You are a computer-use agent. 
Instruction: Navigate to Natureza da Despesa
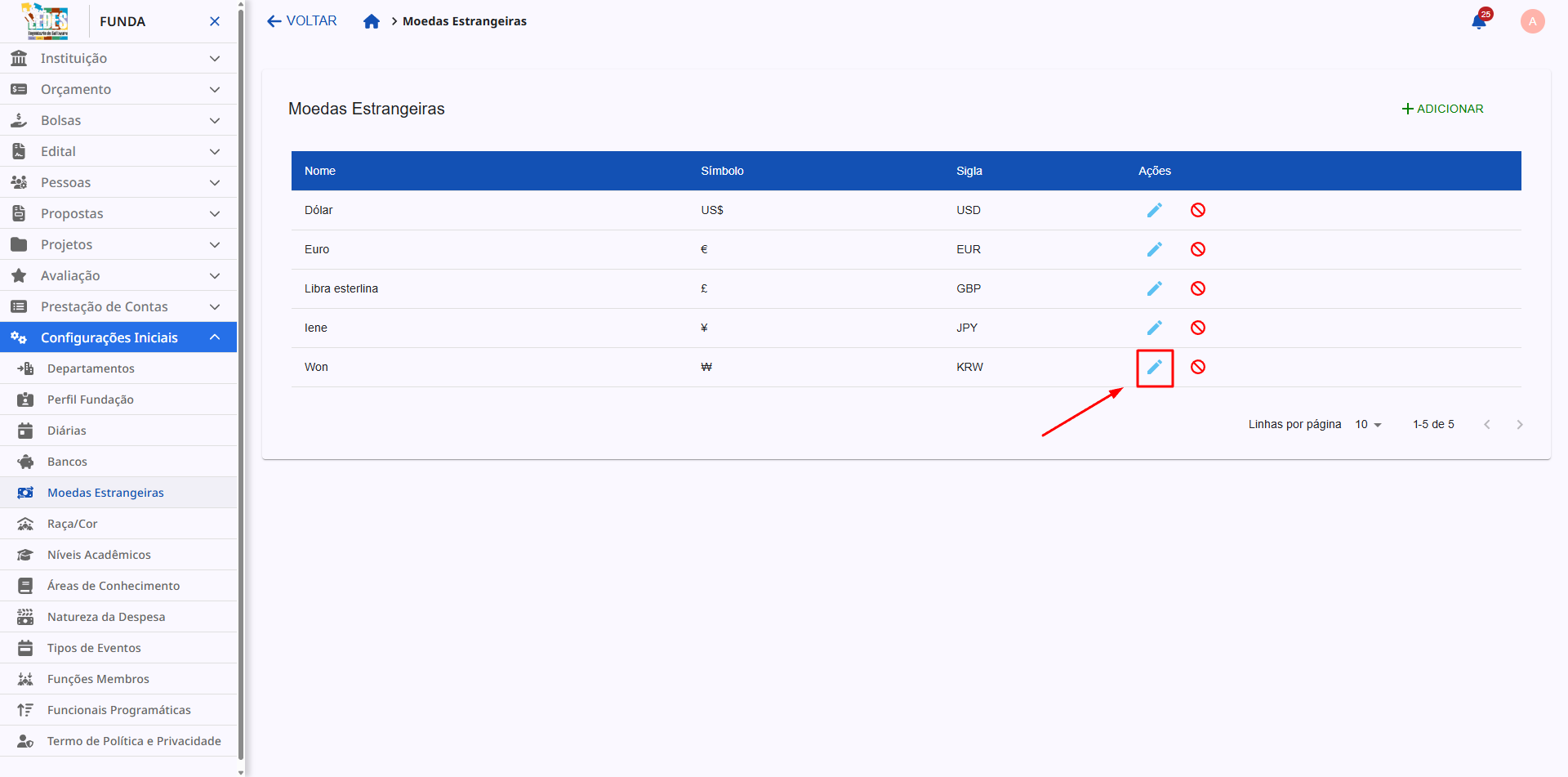coord(106,617)
